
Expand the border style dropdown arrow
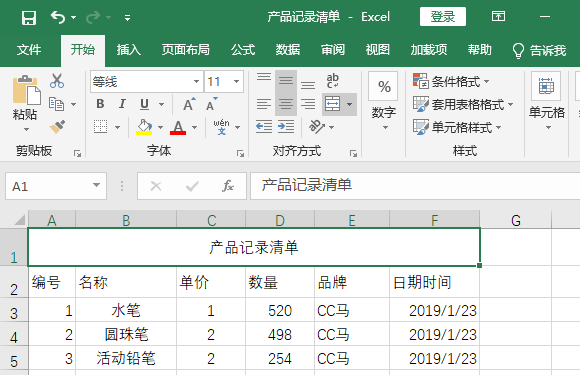click(117, 127)
